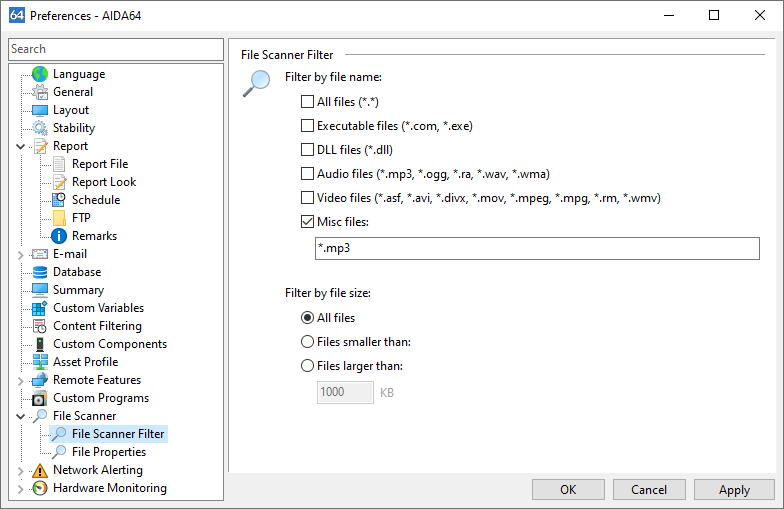Click the Cancel button
Viewport: 784px width, 509px height.
(x=649, y=490)
